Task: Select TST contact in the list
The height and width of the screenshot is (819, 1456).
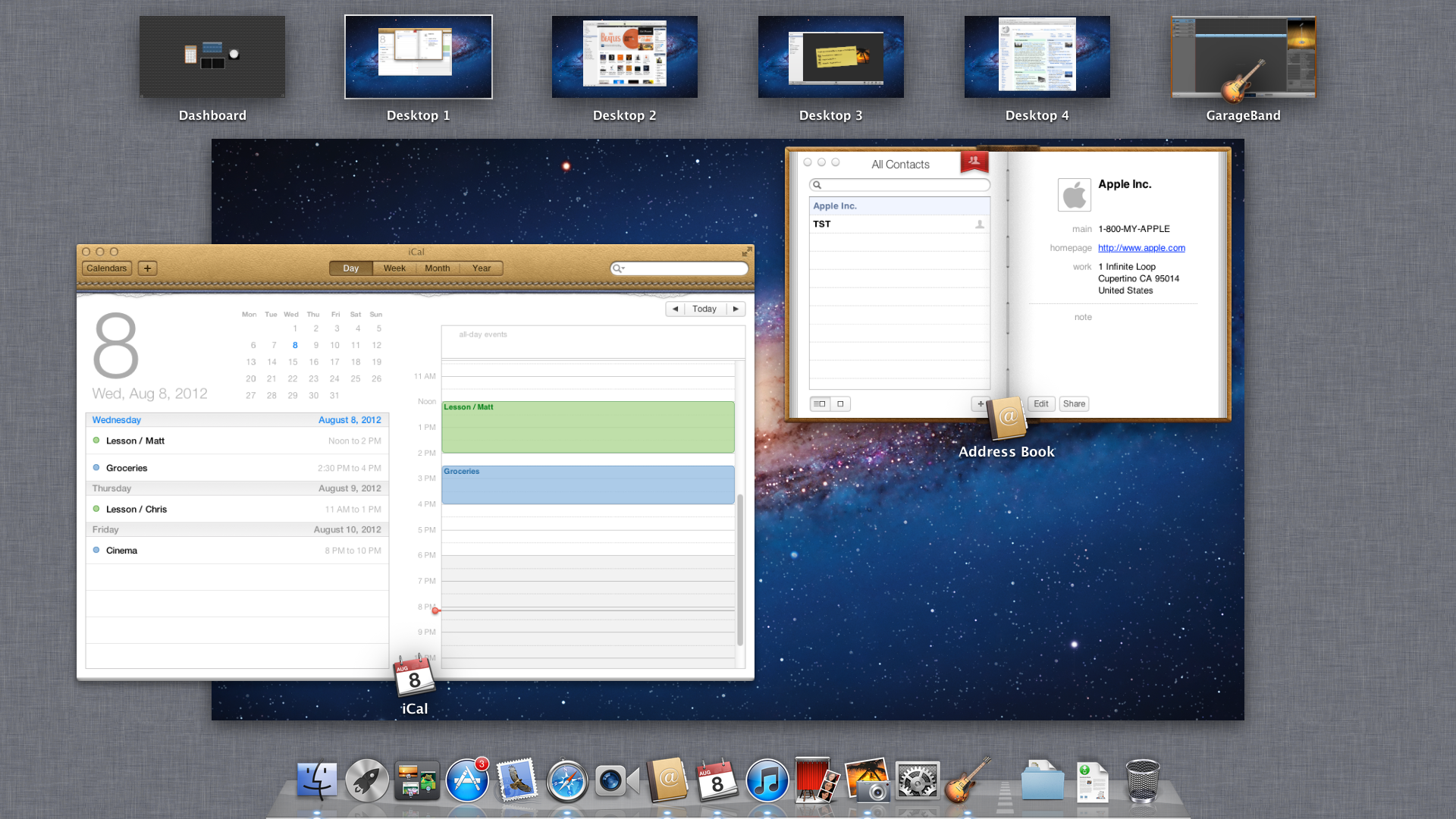Action: pos(899,224)
